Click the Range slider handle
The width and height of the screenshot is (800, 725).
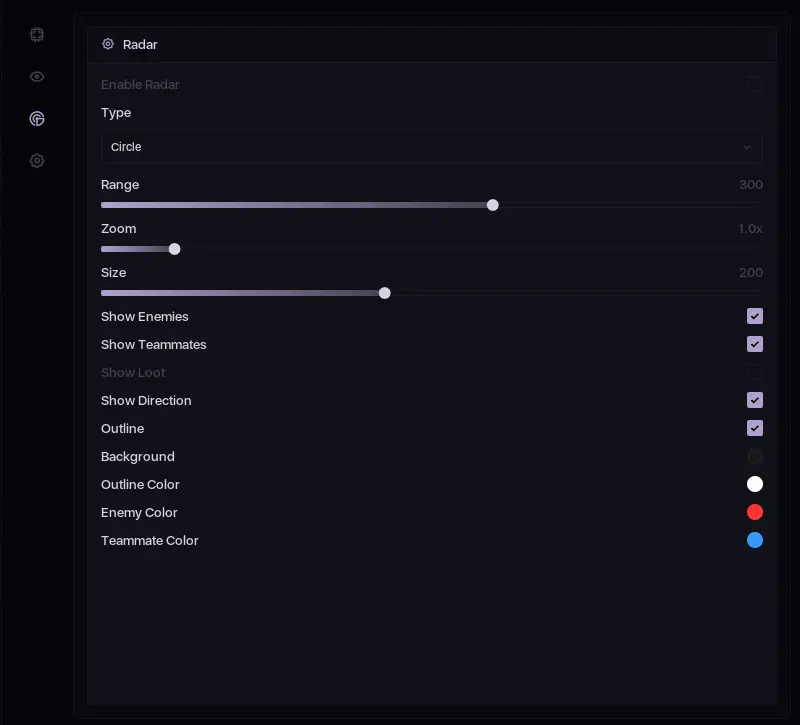pos(493,205)
